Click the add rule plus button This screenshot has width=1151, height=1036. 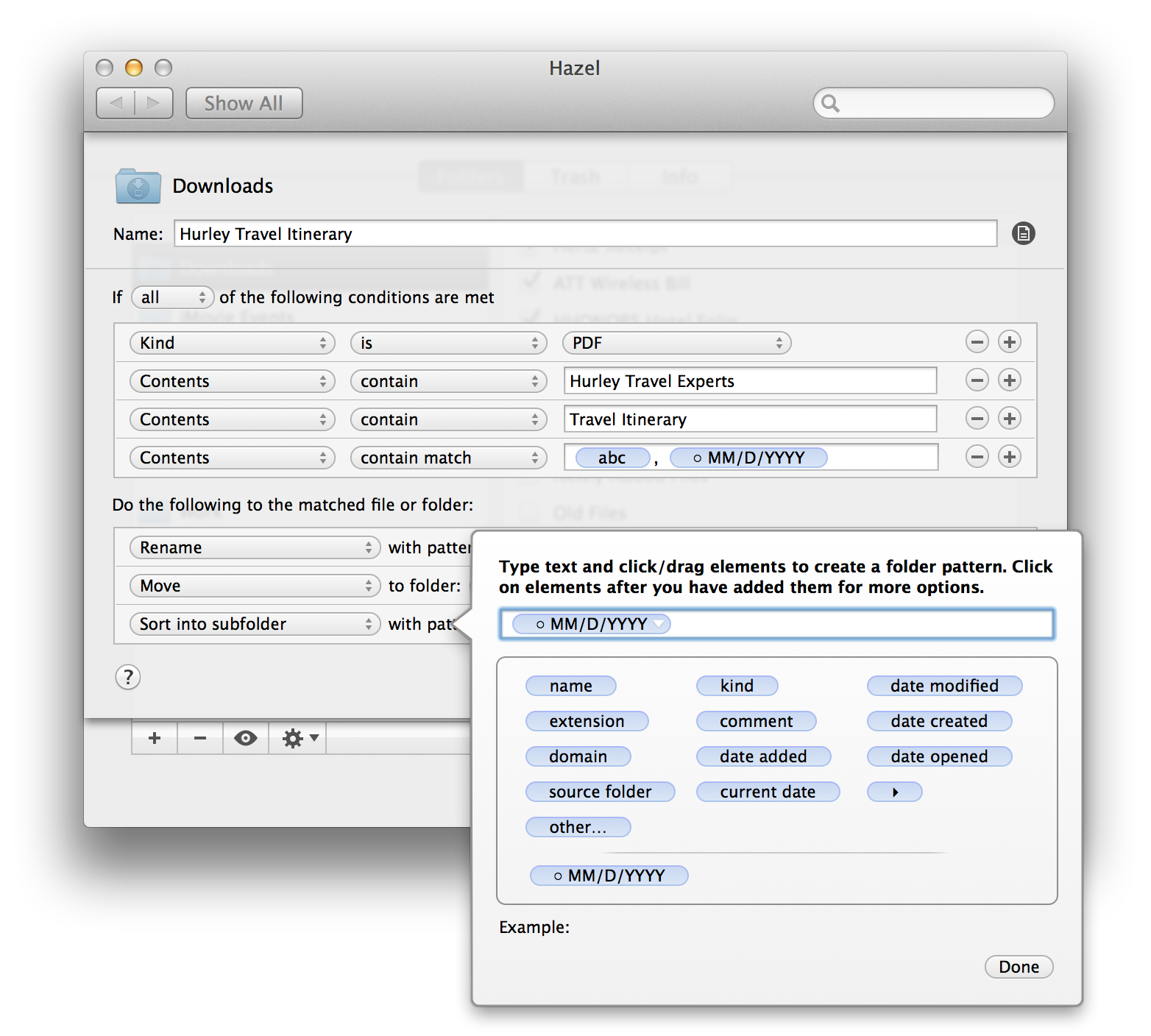point(155,738)
